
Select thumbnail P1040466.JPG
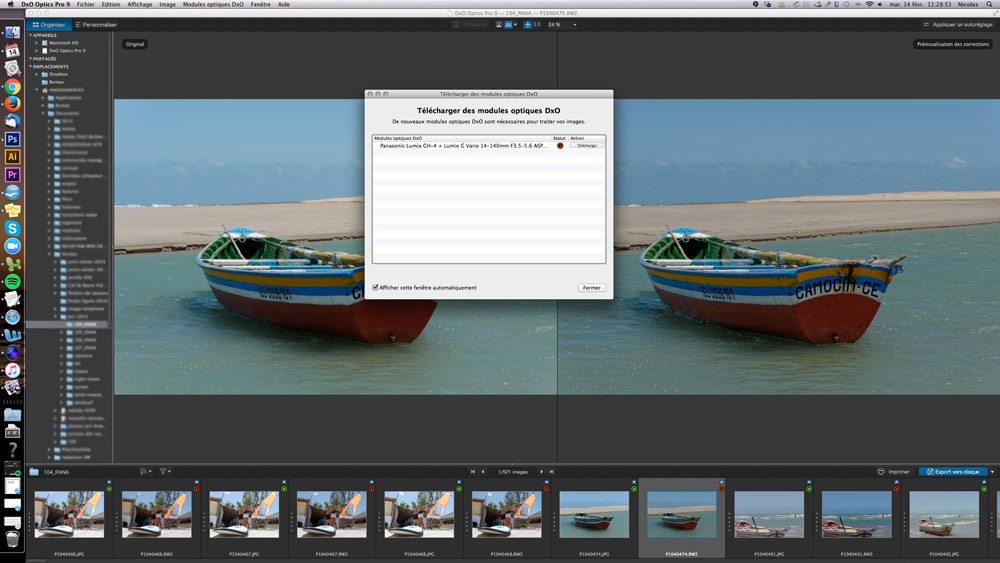(x=69, y=515)
